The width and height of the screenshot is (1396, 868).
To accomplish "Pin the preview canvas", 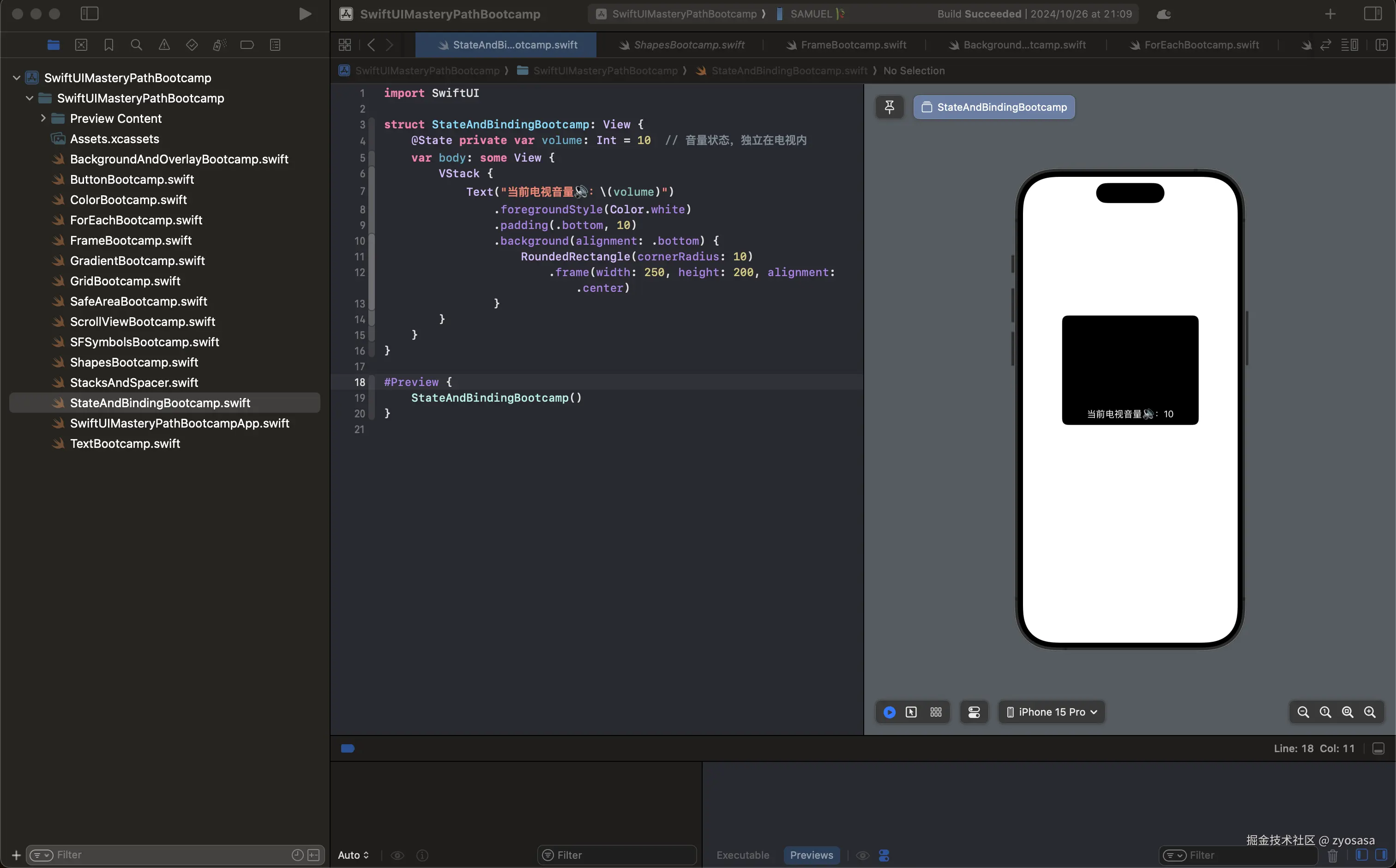I will (889, 108).
